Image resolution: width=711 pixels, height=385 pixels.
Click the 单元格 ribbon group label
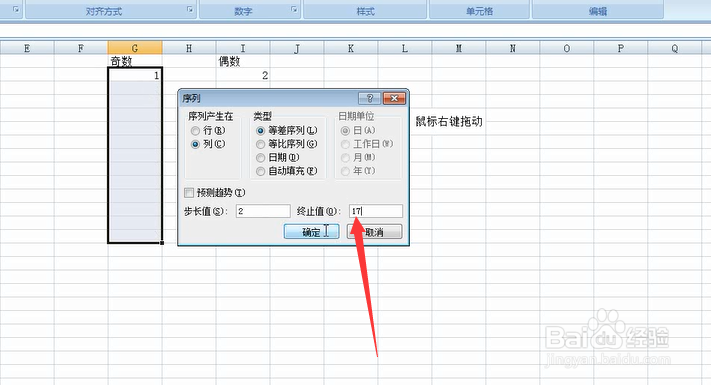pos(479,11)
